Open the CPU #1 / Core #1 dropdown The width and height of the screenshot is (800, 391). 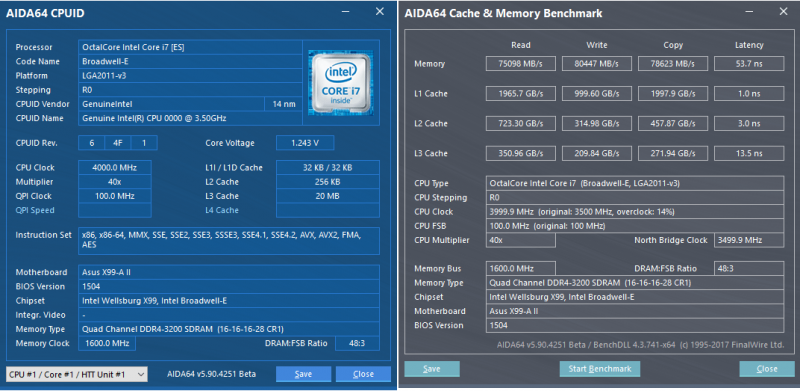77,374
